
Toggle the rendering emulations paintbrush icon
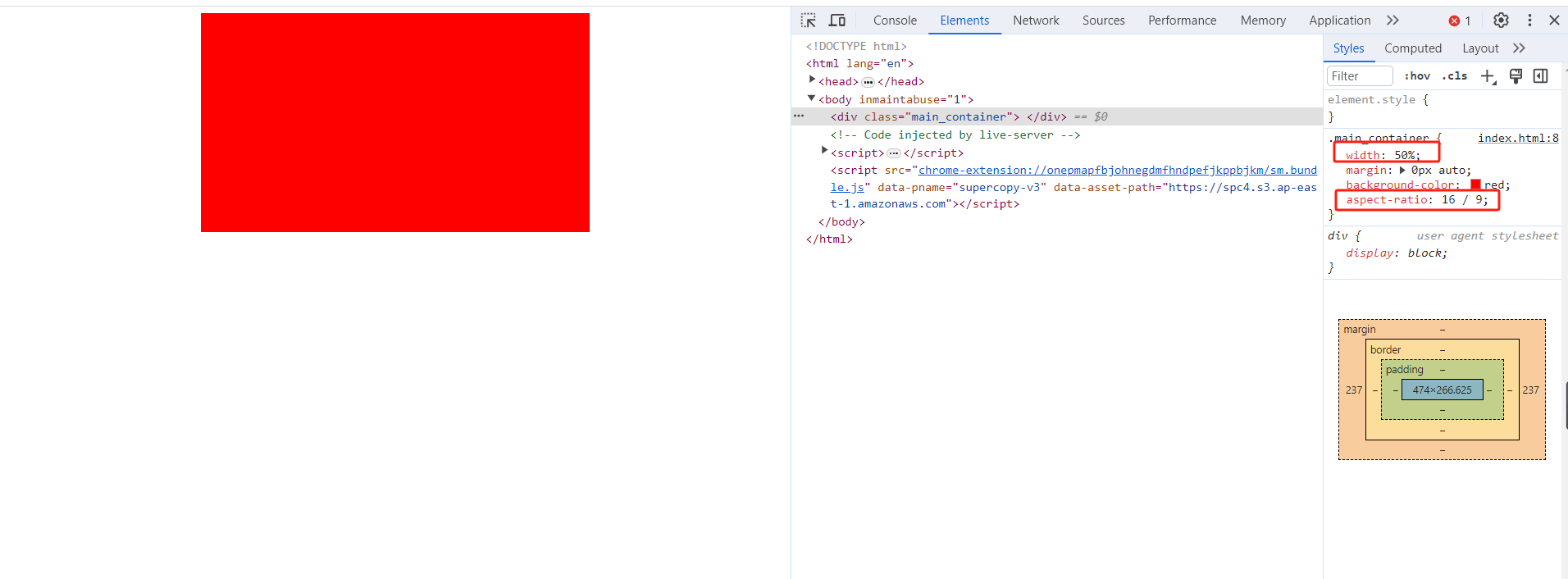1516,76
